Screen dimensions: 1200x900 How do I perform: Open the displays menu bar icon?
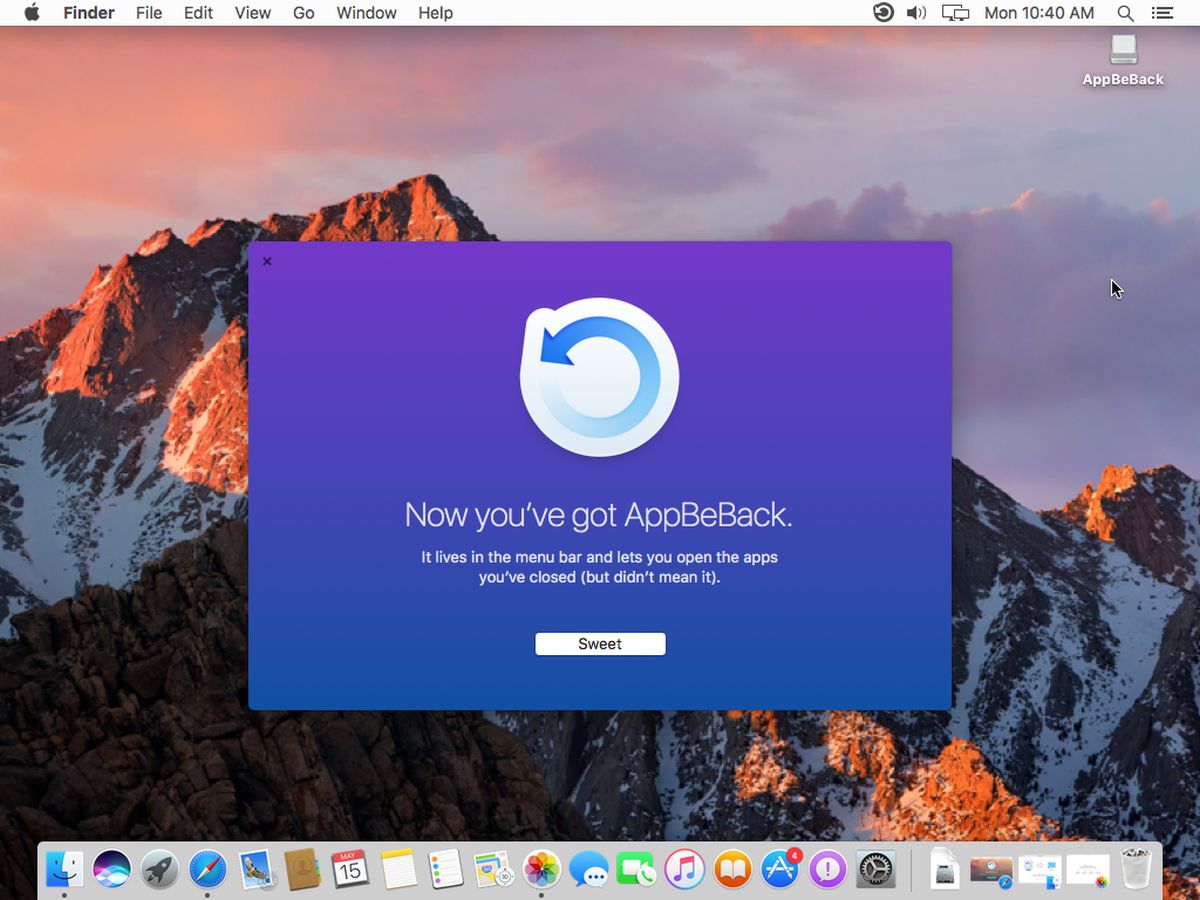click(x=956, y=13)
